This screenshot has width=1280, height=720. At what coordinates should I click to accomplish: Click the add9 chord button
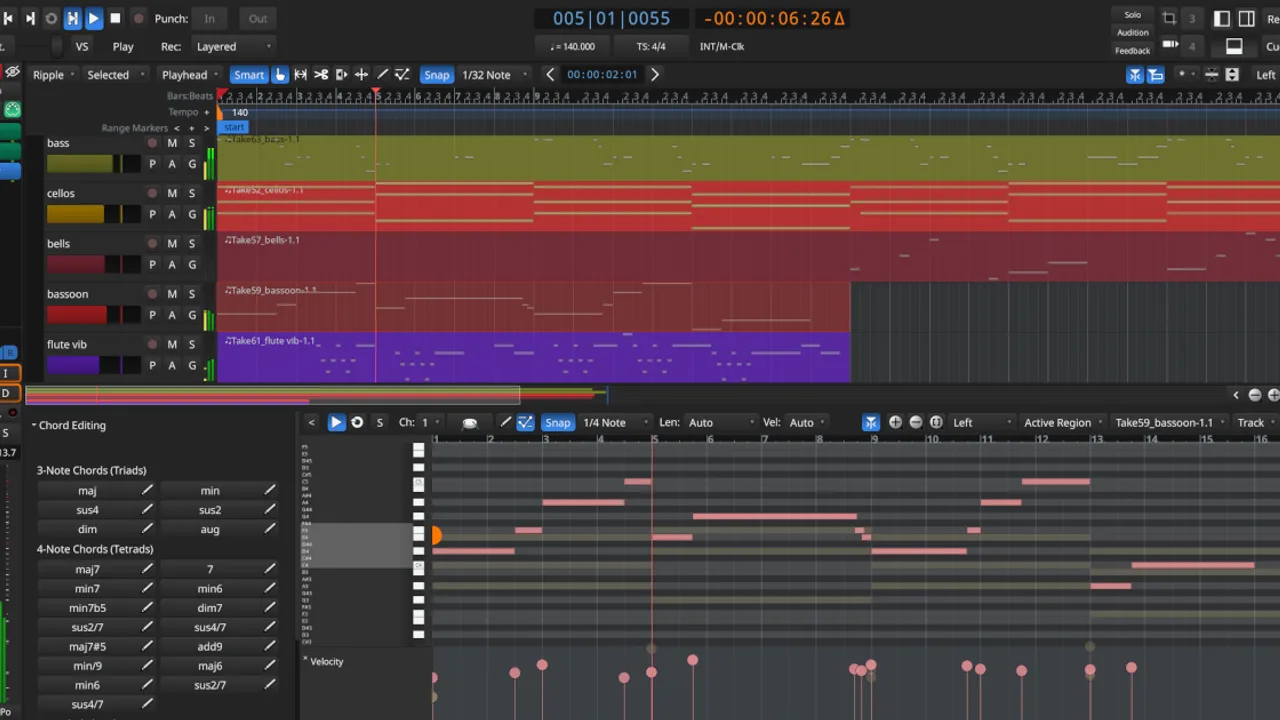click(x=210, y=646)
